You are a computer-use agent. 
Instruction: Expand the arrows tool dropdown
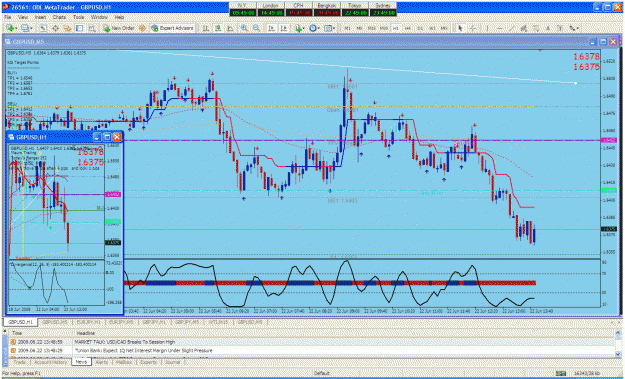coord(578,28)
